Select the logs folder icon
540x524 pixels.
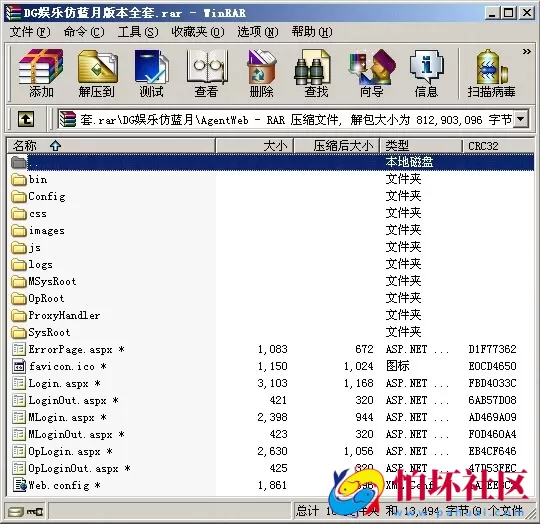click(19, 265)
